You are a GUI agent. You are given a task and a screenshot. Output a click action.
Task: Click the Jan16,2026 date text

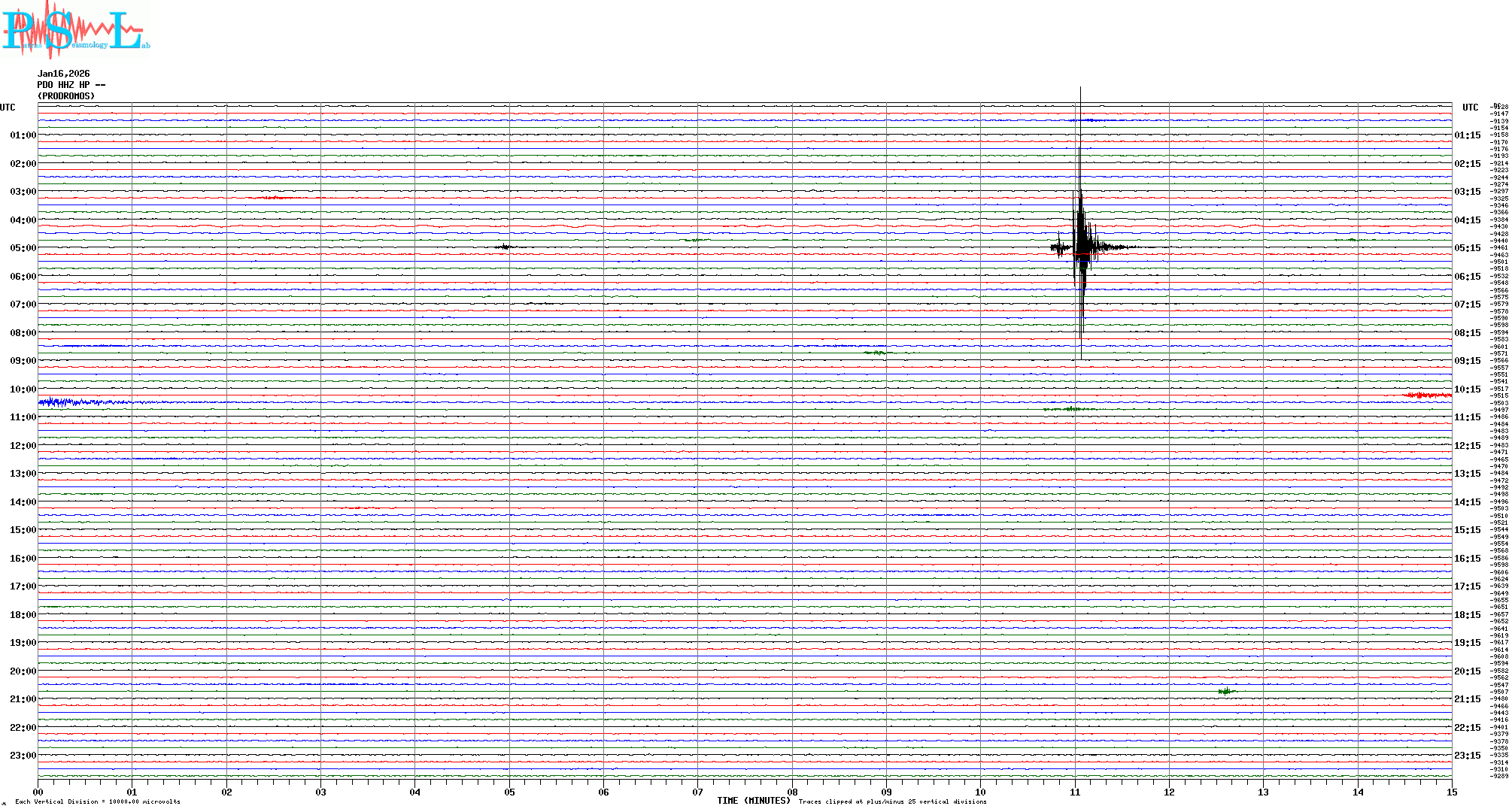click(x=63, y=74)
